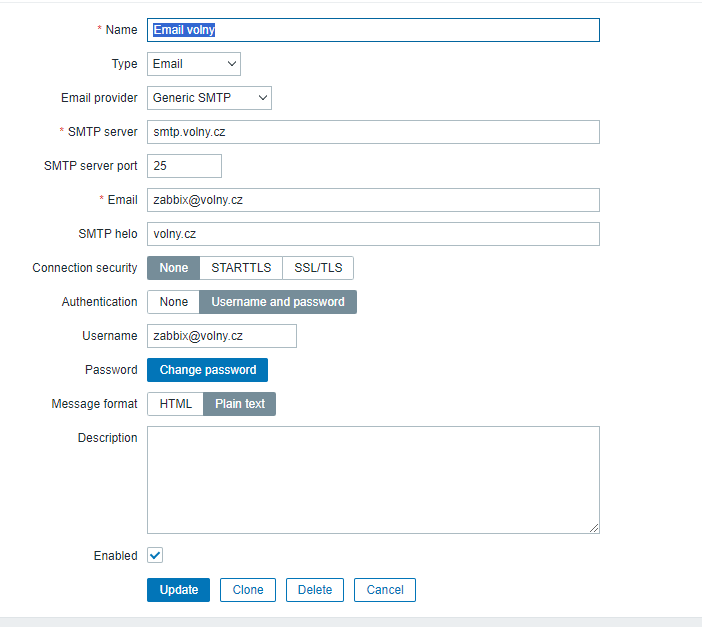702x627 pixels.
Task: Choose STARTTLS connection security
Action: click(241, 268)
